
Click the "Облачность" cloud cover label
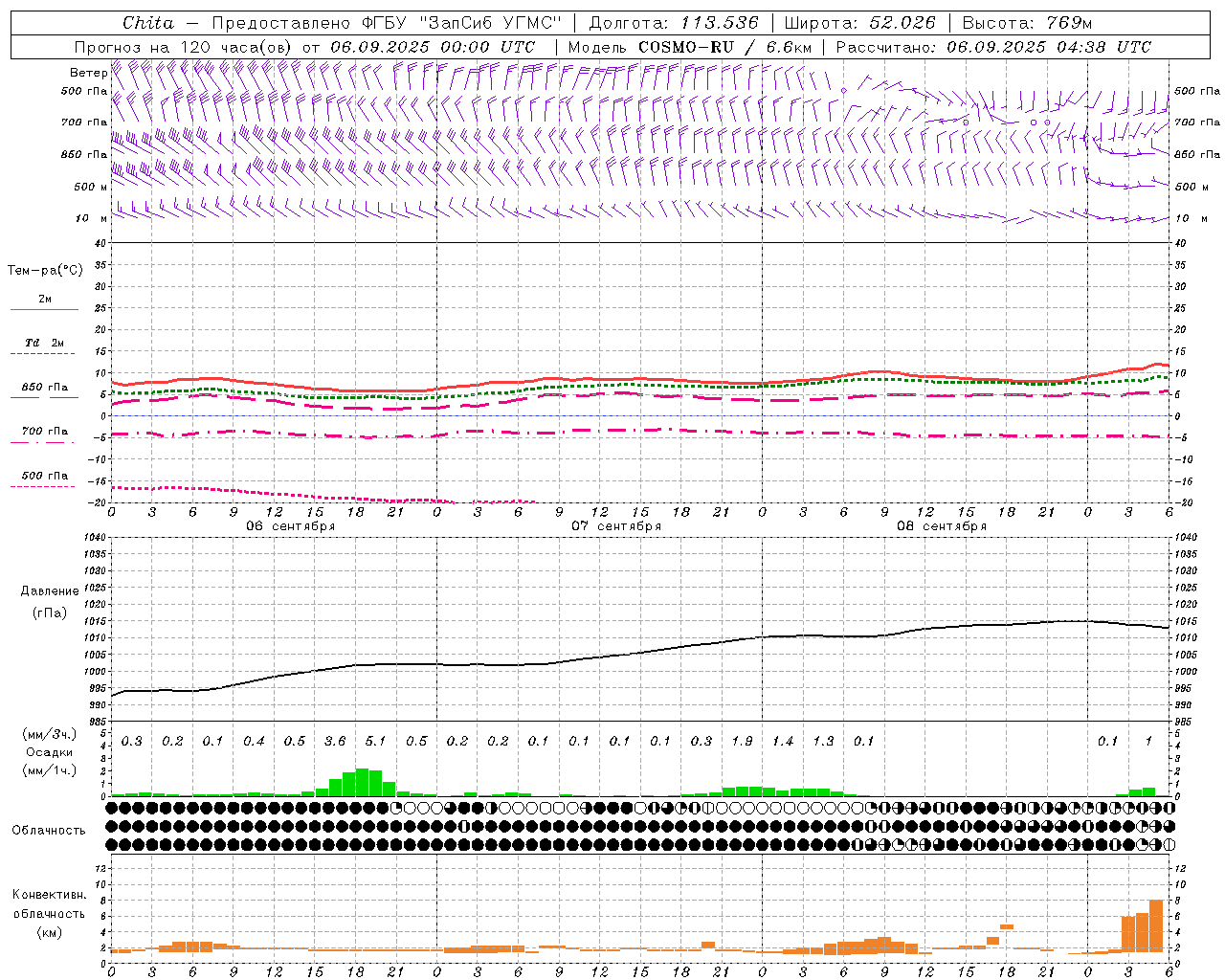[x=49, y=830]
